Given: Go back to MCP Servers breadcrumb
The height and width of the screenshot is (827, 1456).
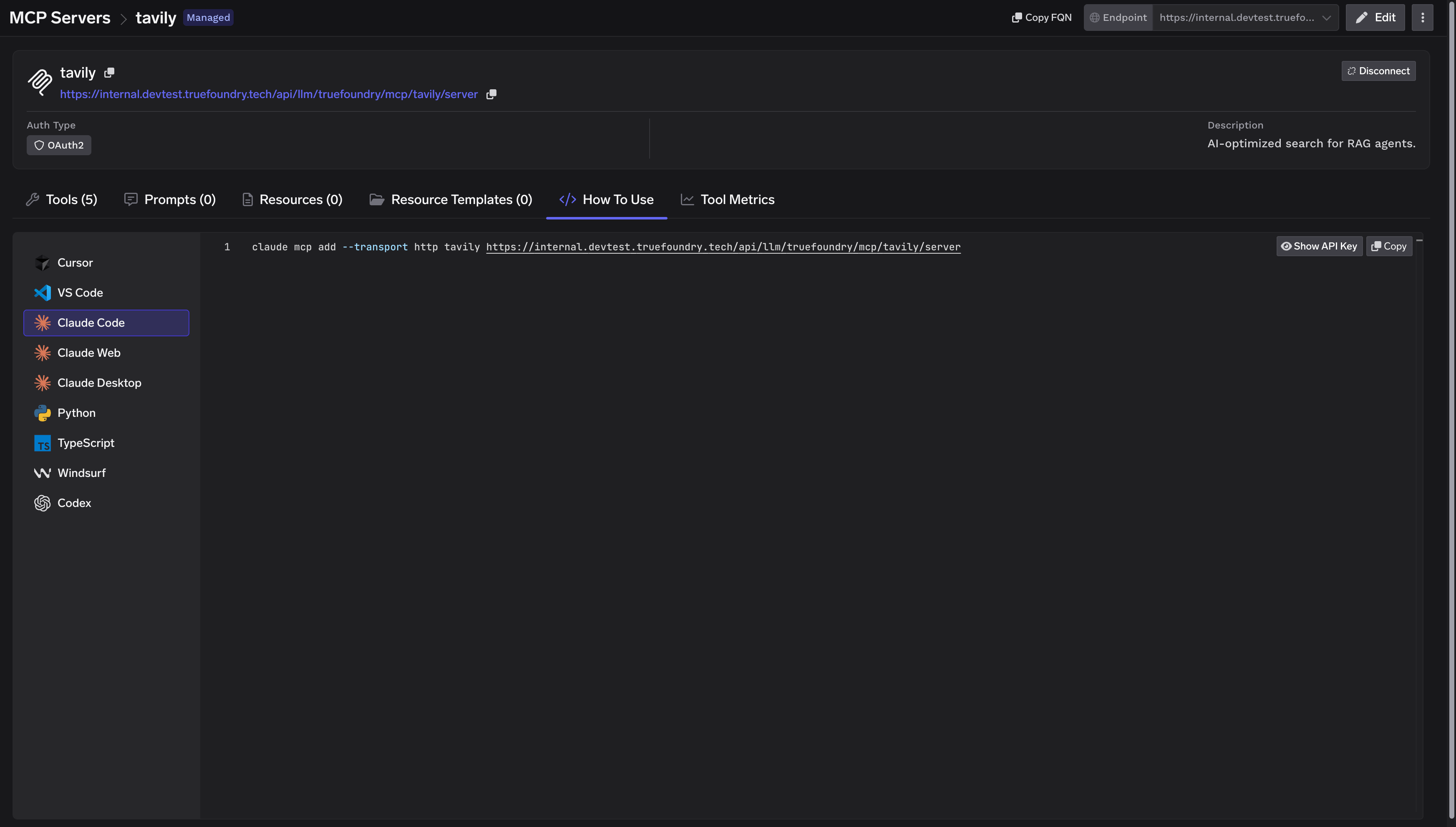Looking at the screenshot, I should [x=60, y=18].
